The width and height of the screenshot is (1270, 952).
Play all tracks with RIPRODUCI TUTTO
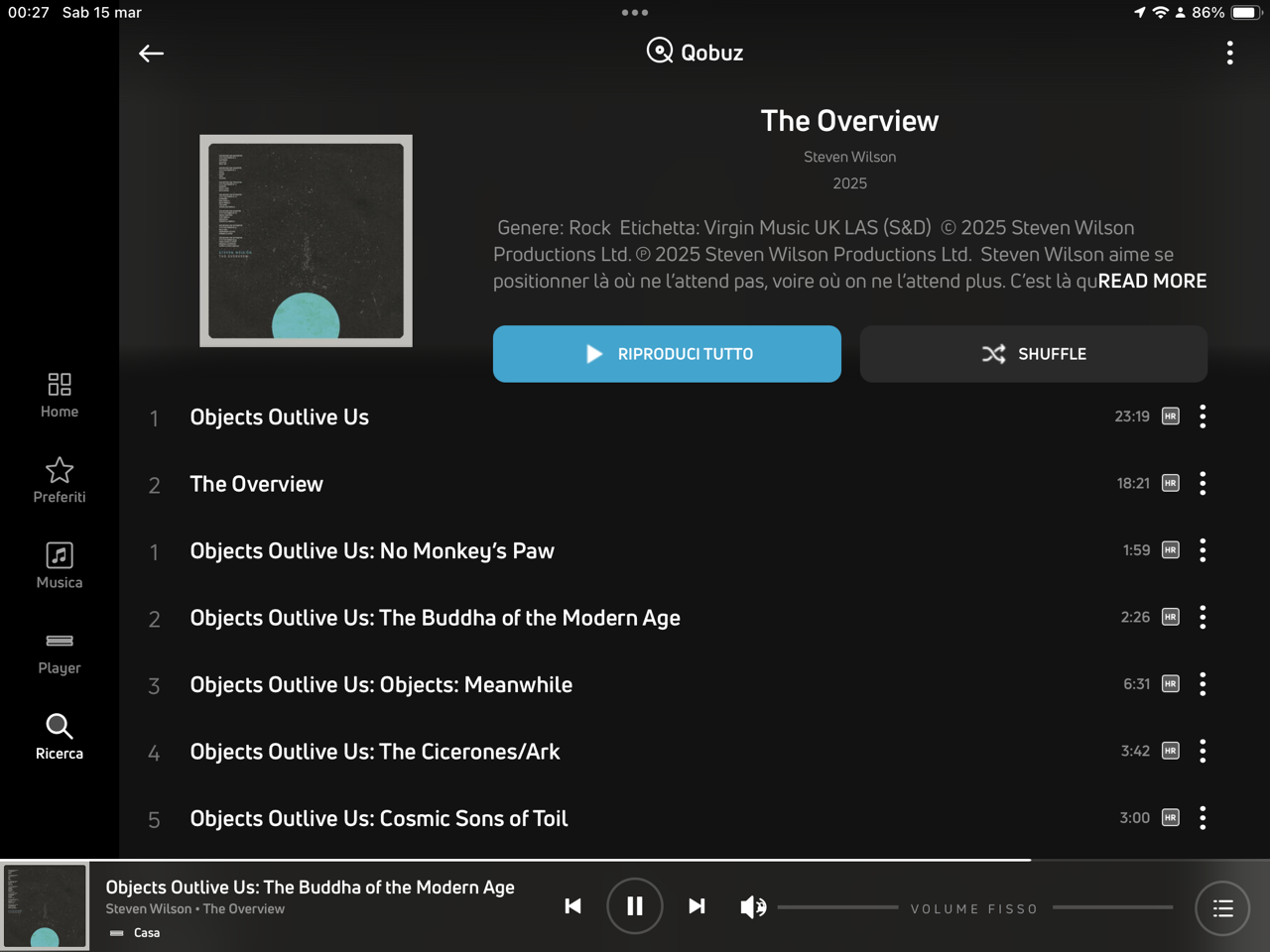pos(667,354)
